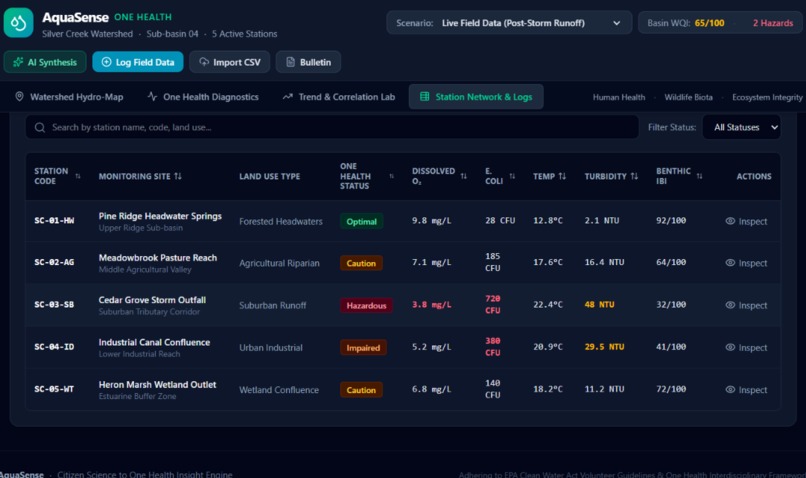Click the Impaired status badge

(363, 347)
